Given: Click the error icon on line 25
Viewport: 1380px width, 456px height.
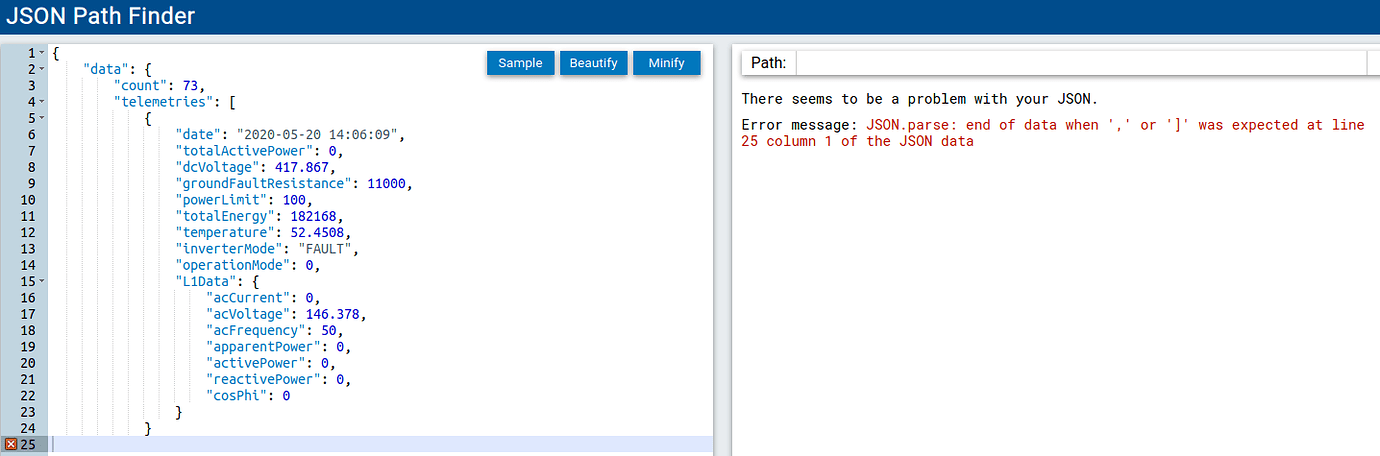Looking at the screenshot, I should [12, 444].
